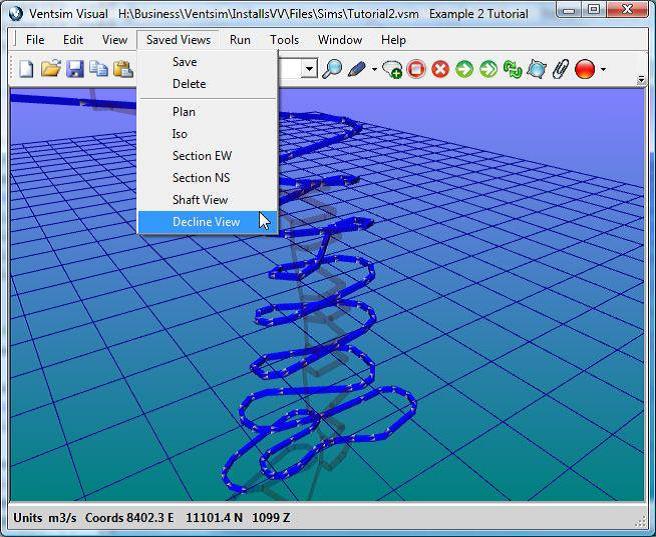The width and height of the screenshot is (656, 537).
Task: Close the Saved Views menu
Action: point(178,40)
